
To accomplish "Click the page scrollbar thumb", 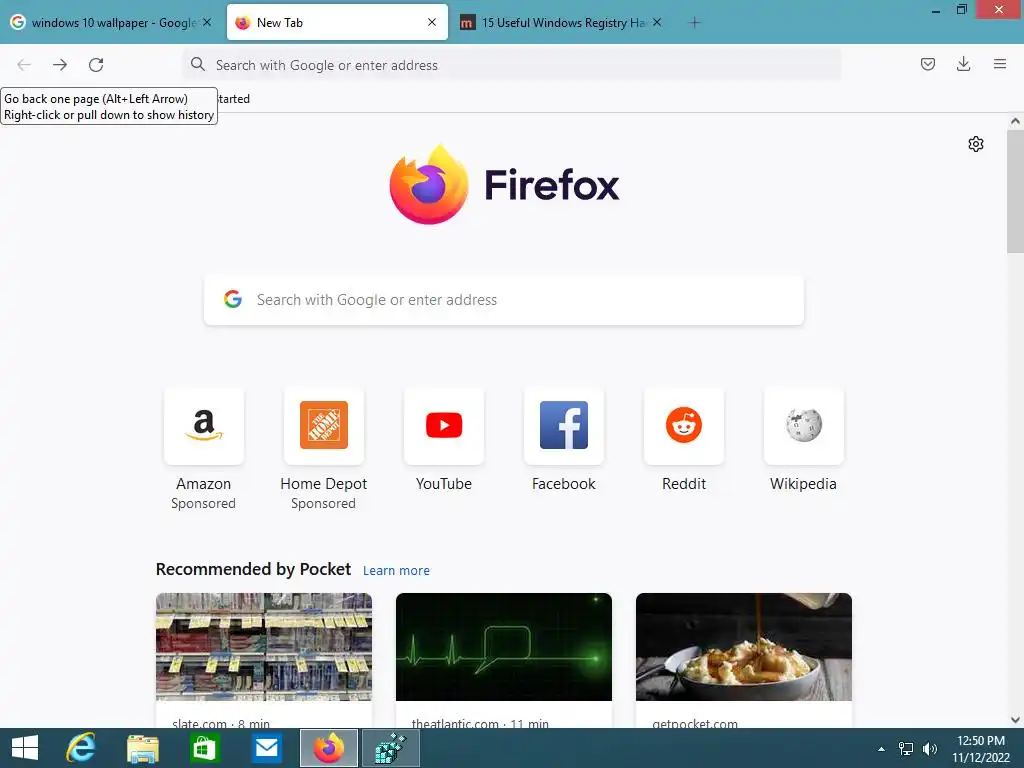I will coord(1015,191).
